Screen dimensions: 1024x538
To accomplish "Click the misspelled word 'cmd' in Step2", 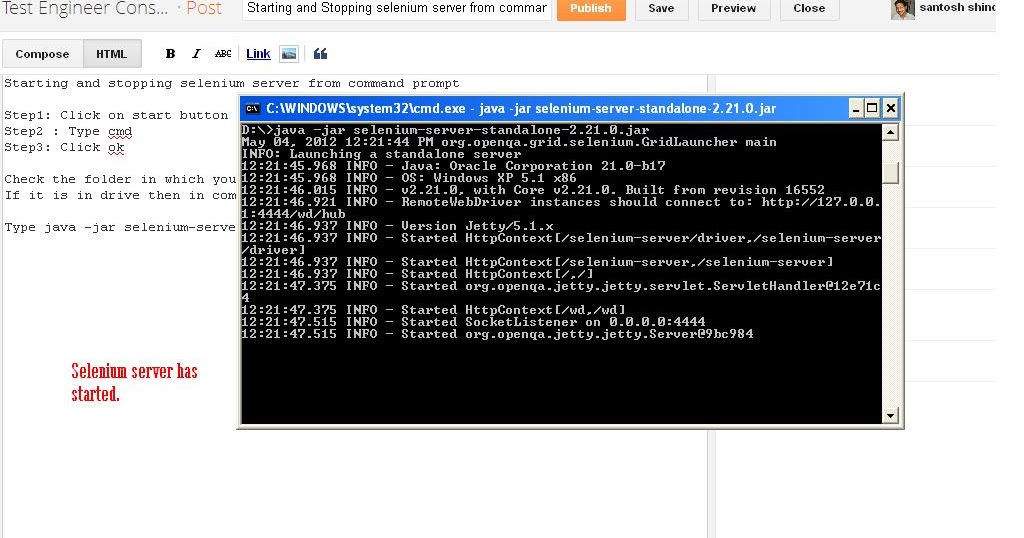I will pyautogui.click(x=120, y=132).
